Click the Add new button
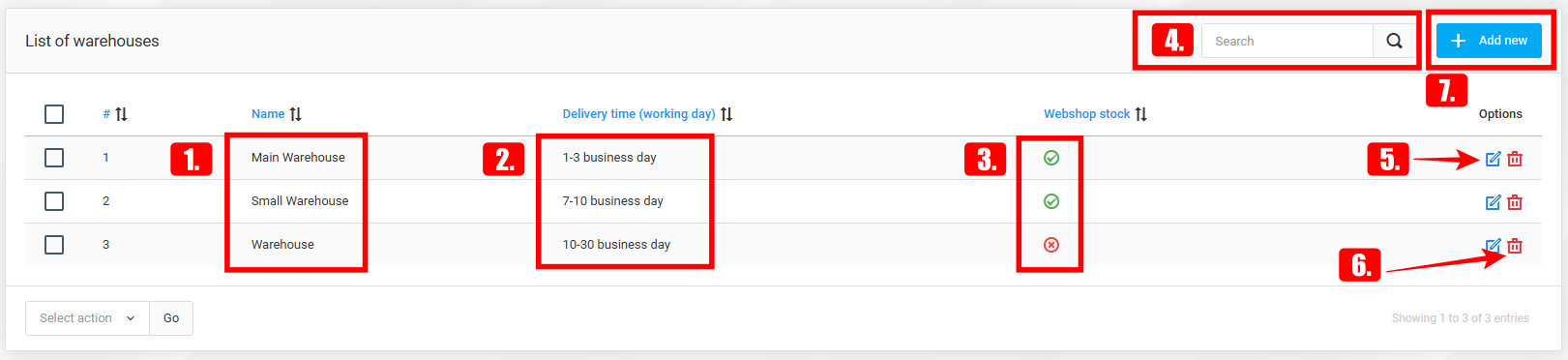Image resolution: width=1568 pixels, height=360 pixels. 1489,41
